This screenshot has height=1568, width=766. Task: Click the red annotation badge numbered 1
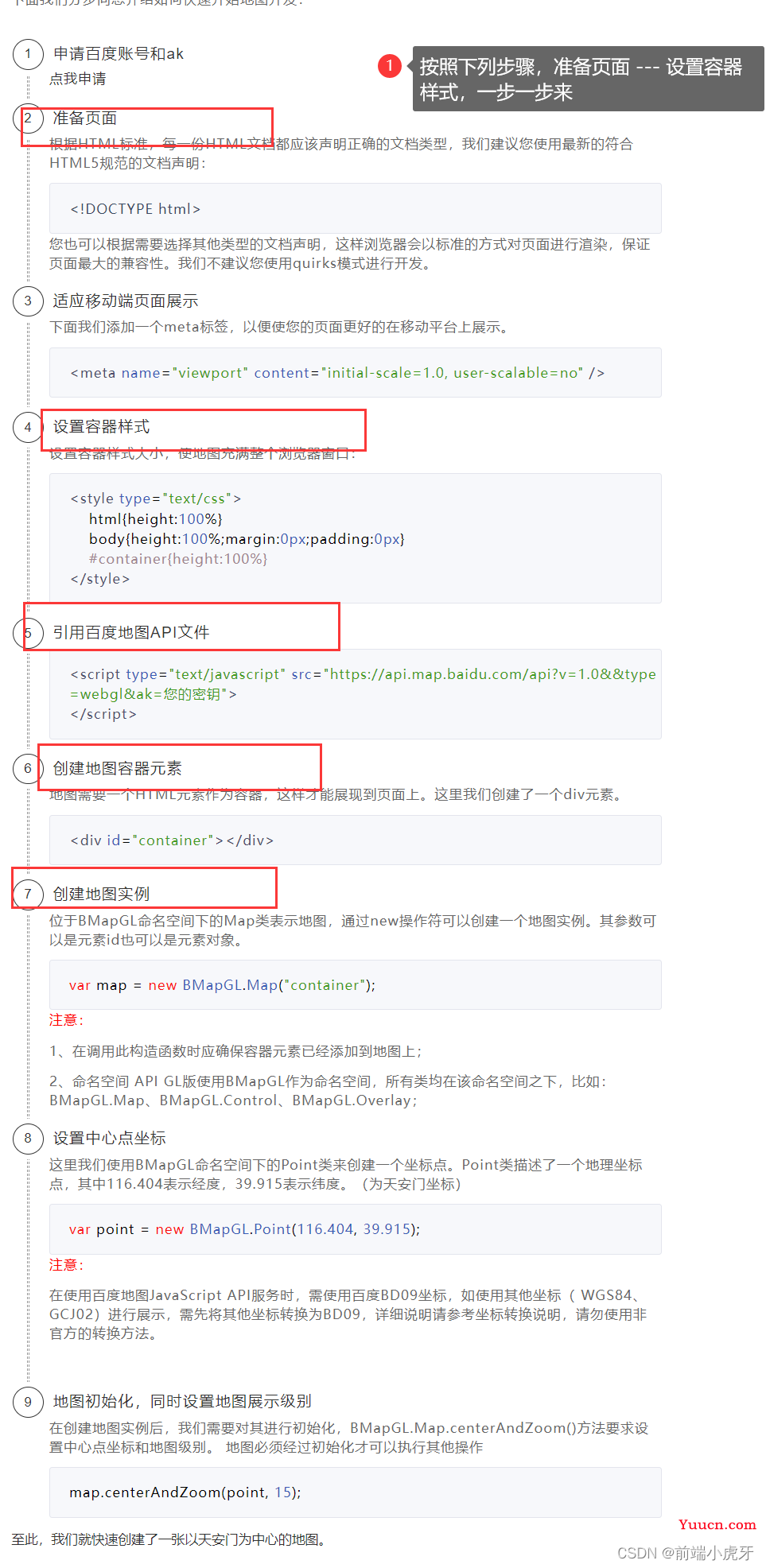(390, 65)
